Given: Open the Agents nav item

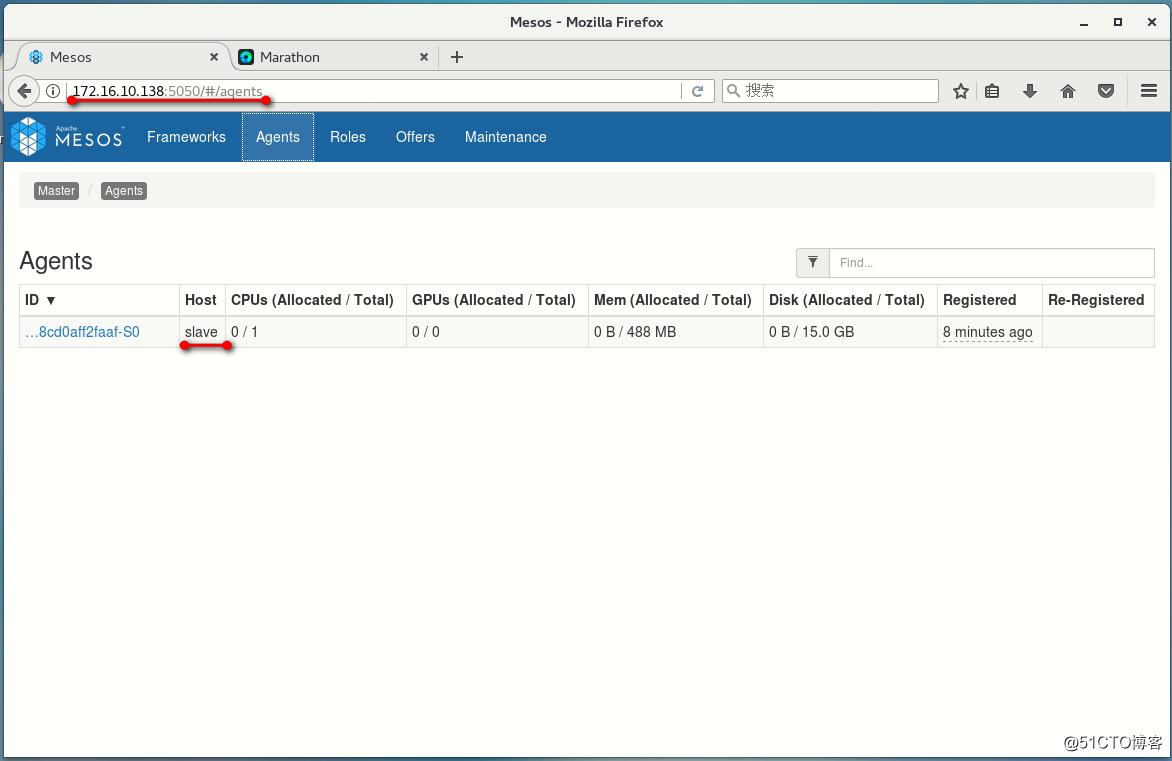Looking at the screenshot, I should [x=278, y=137].
